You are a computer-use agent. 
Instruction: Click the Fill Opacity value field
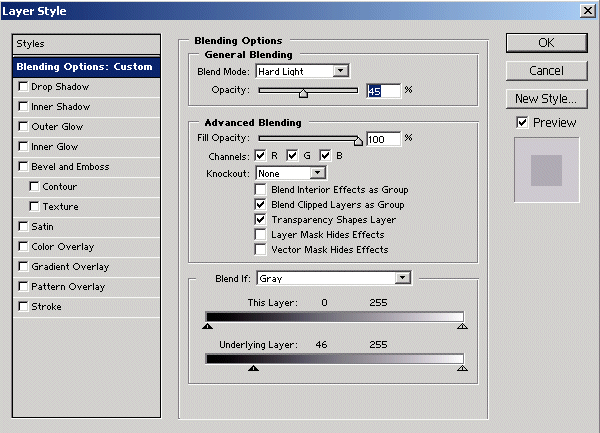tap(383, 139)
